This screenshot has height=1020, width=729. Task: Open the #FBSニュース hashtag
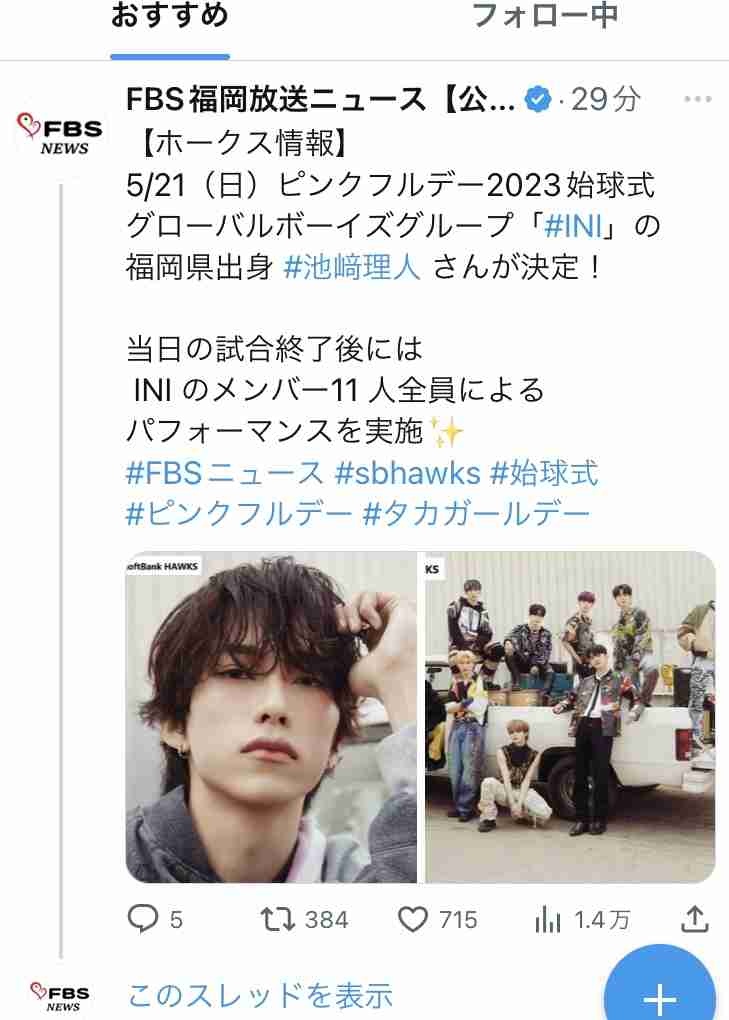pyautogui.click(x=225, y=473)
